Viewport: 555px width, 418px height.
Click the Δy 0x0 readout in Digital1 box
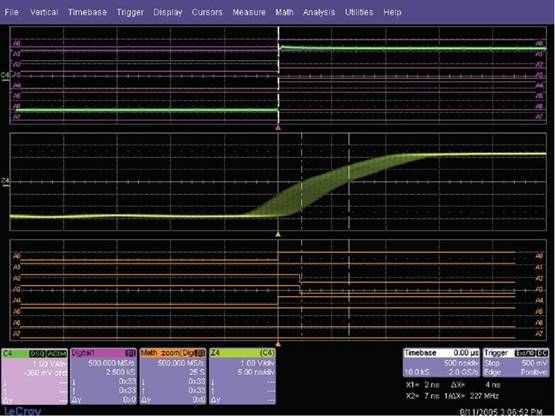(103, 400)
